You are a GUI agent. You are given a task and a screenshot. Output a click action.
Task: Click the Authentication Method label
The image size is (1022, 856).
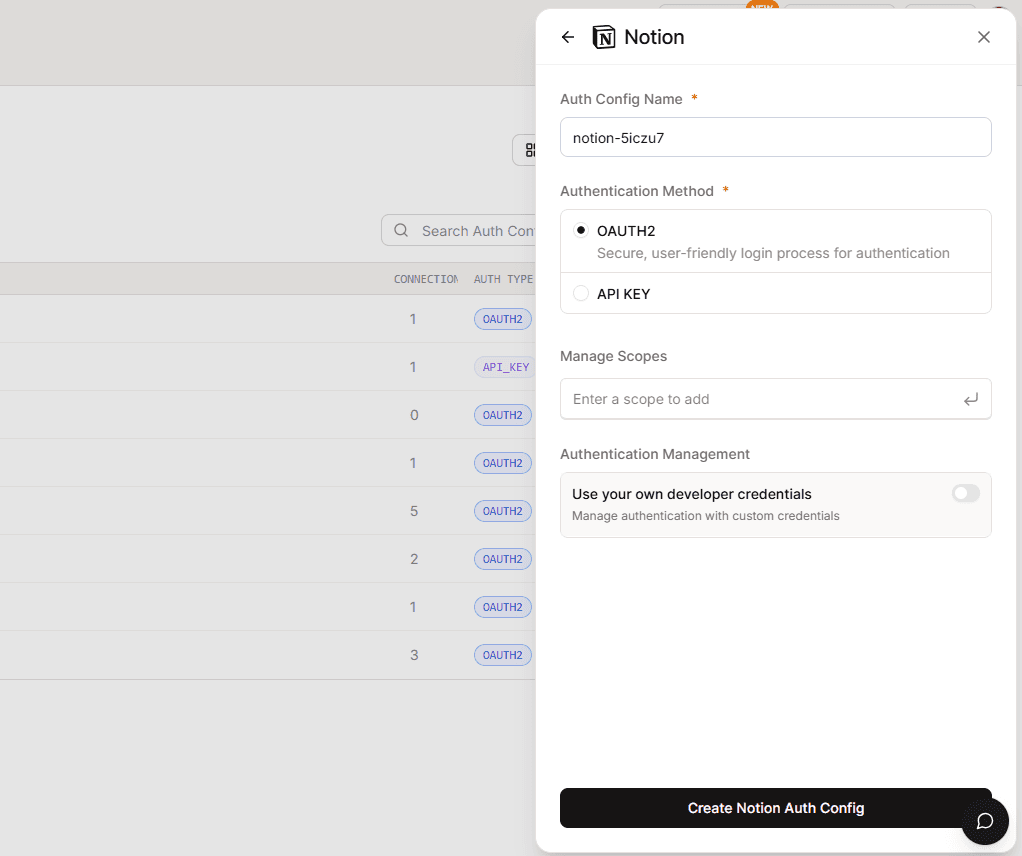click(637, 191)
